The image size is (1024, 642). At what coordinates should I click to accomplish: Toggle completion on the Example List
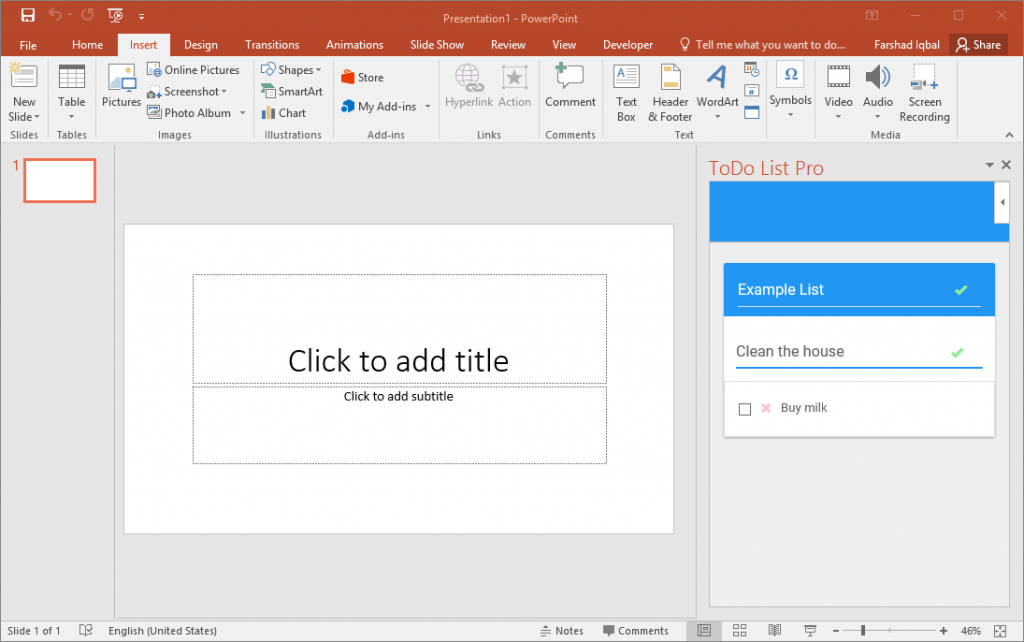point(960,290)
